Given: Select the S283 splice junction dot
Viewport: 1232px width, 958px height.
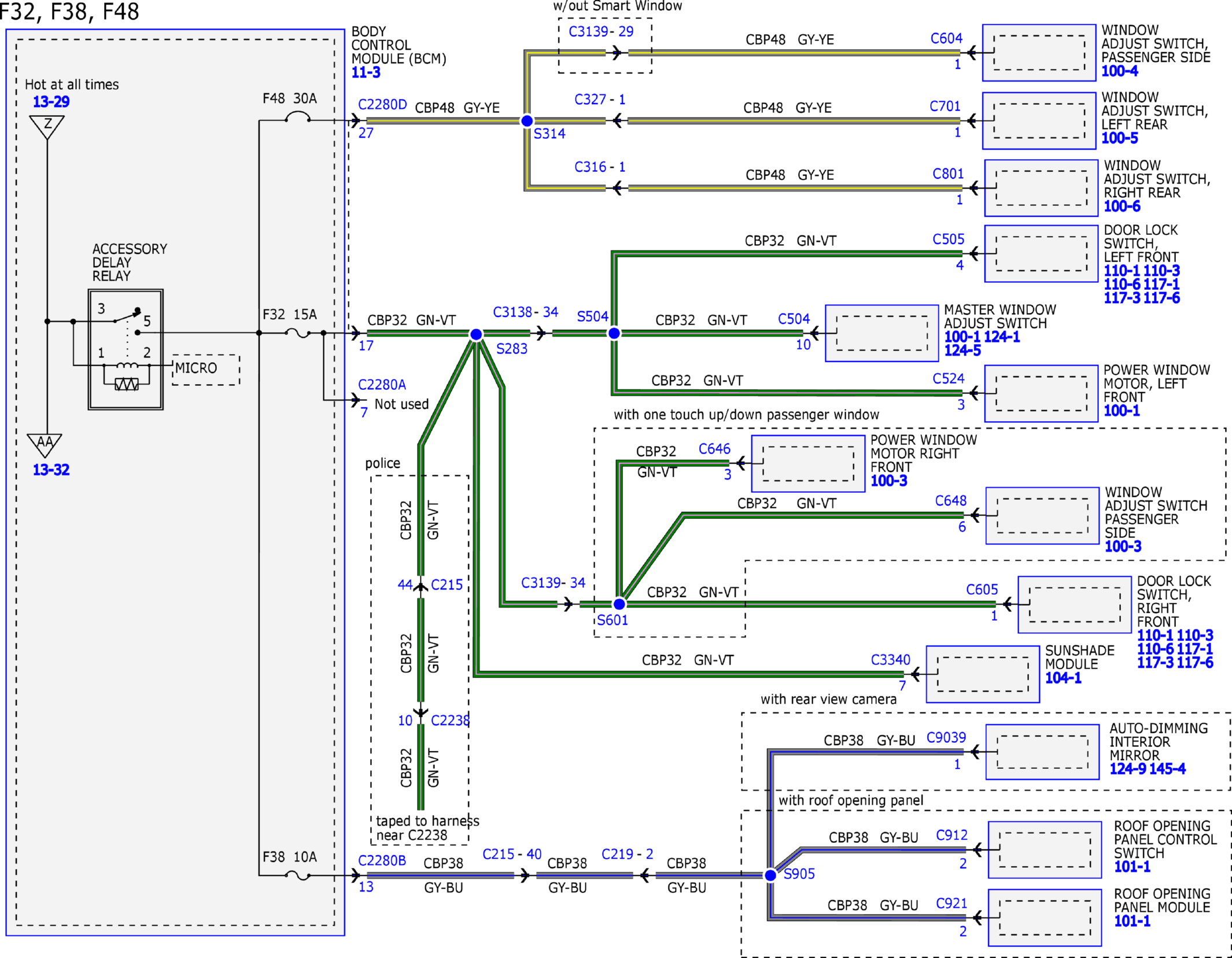Looking at the screenshot, I should 476,334.
